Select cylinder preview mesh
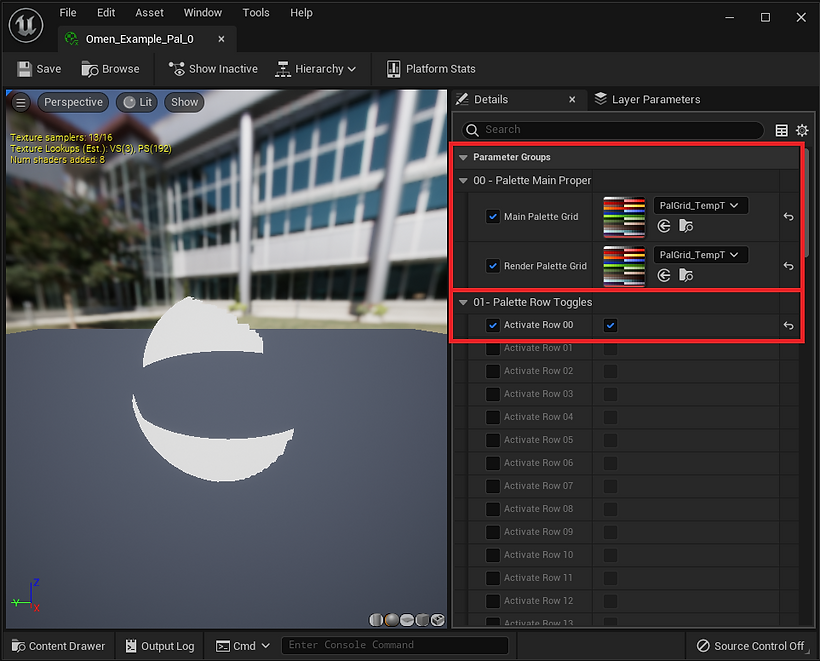 tap(376, 620)
